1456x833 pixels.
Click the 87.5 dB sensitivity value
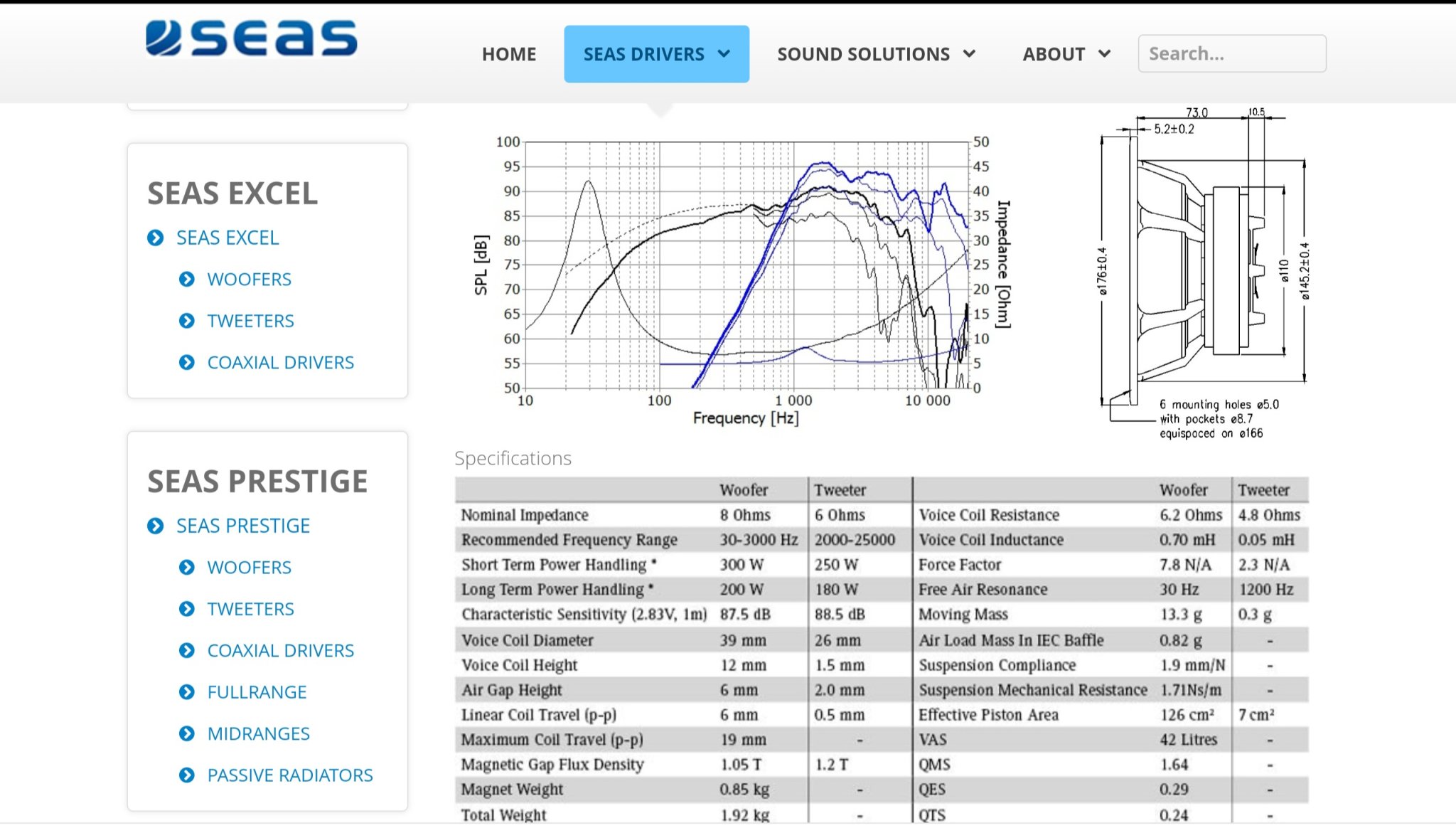click(745, 615)
